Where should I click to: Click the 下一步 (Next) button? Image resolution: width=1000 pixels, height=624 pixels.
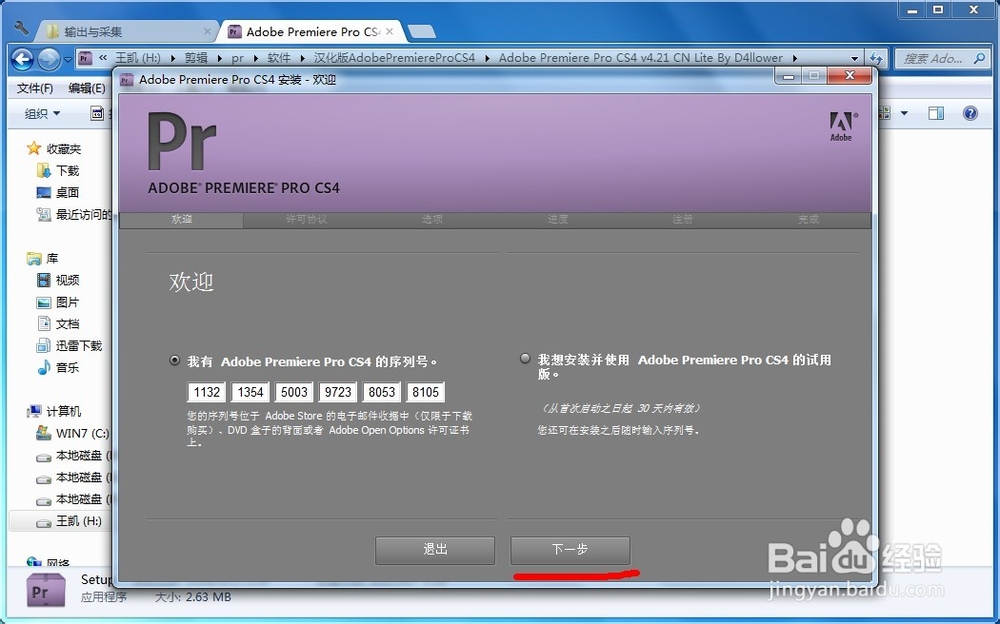tap(570, 550)
